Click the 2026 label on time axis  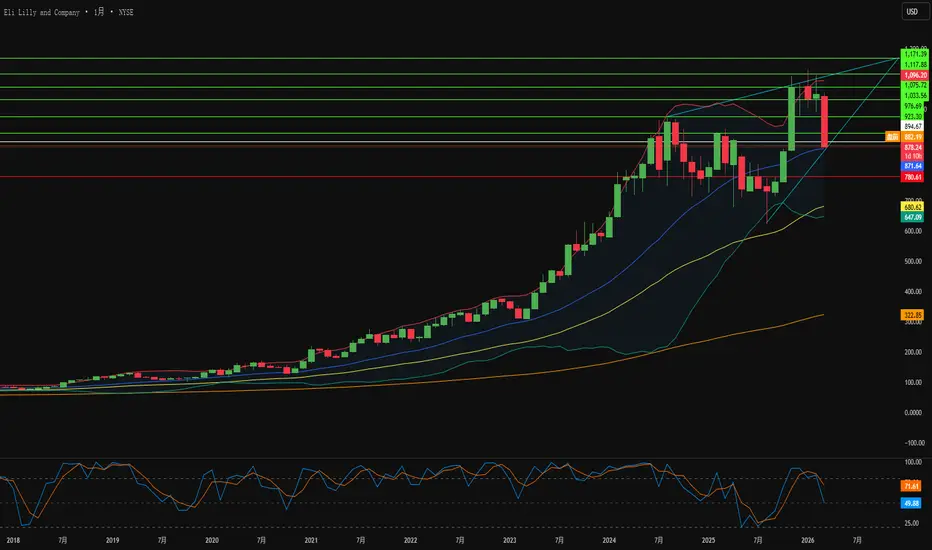click(807, 540)
